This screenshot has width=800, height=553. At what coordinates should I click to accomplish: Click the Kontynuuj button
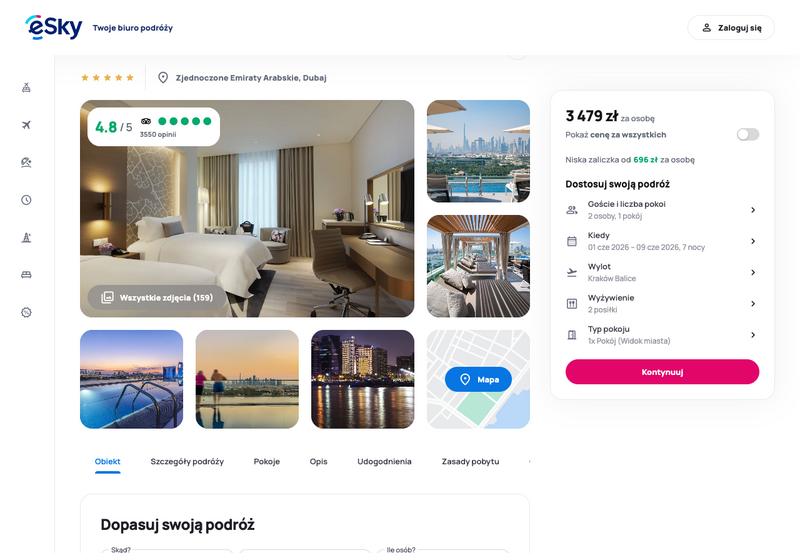pyautogui.click(x=662, y=372)
